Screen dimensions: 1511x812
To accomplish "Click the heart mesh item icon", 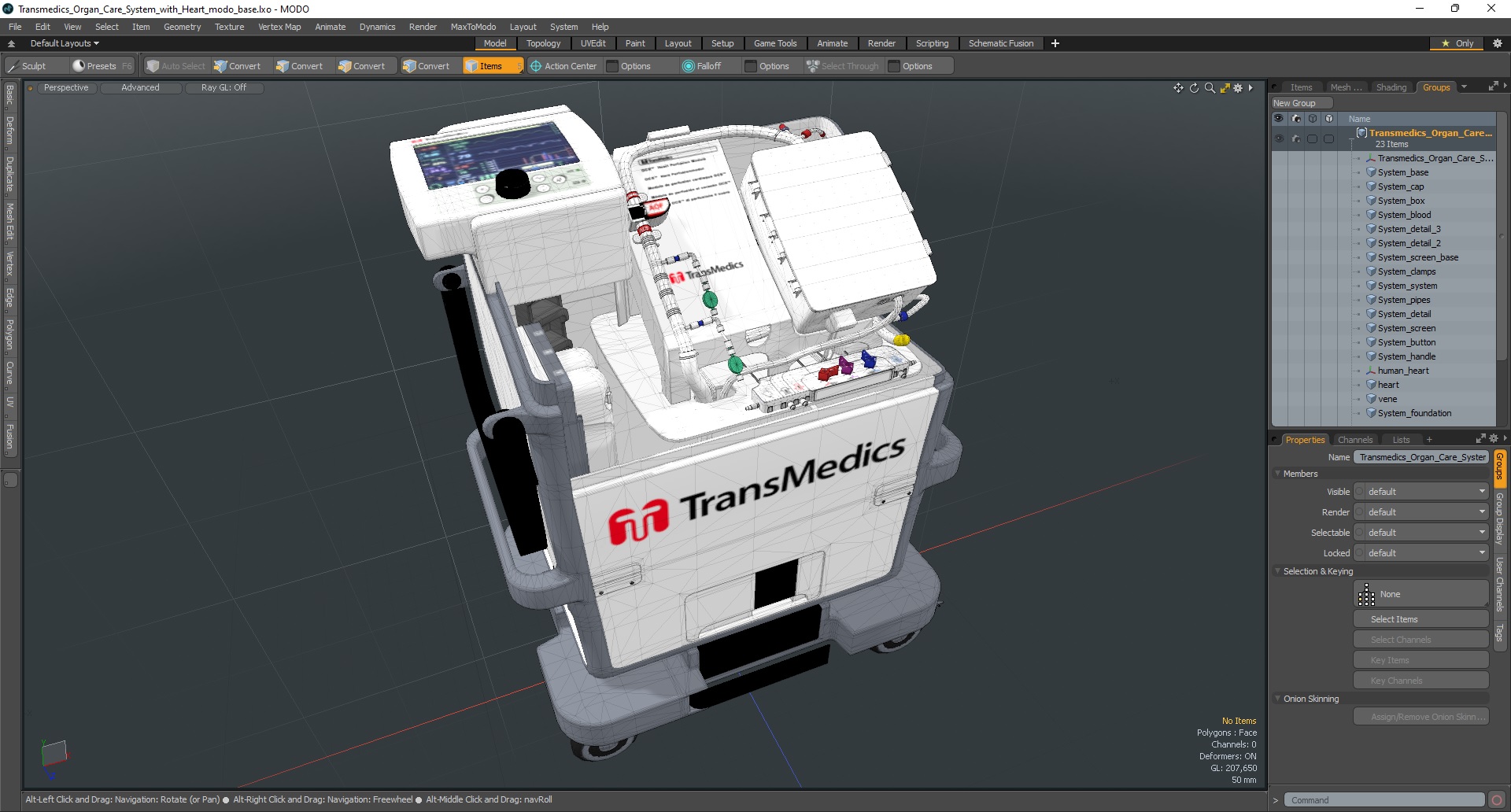I will pos(1371,385).
